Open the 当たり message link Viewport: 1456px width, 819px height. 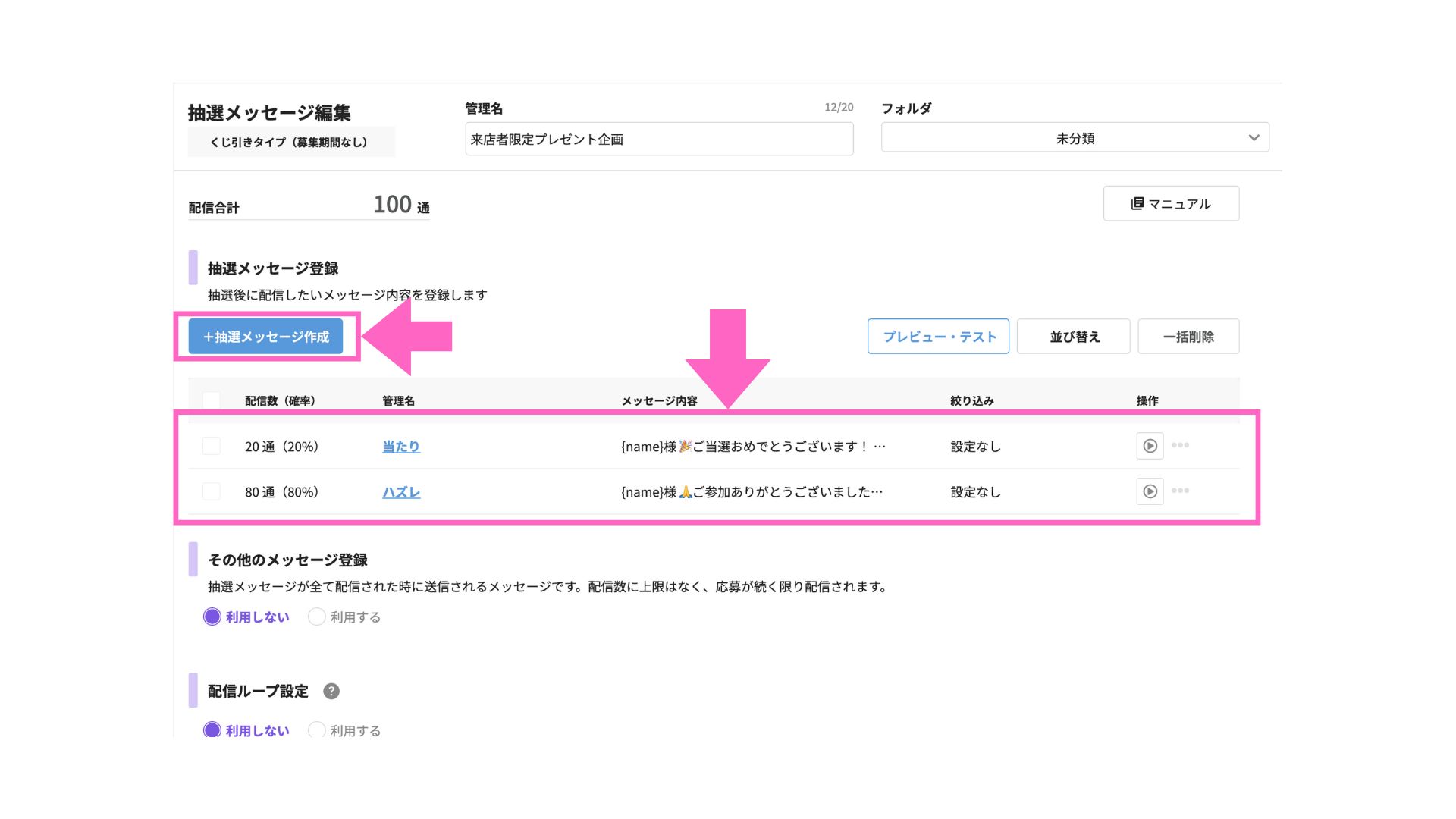pyautogui.click(x=401, y=447)
